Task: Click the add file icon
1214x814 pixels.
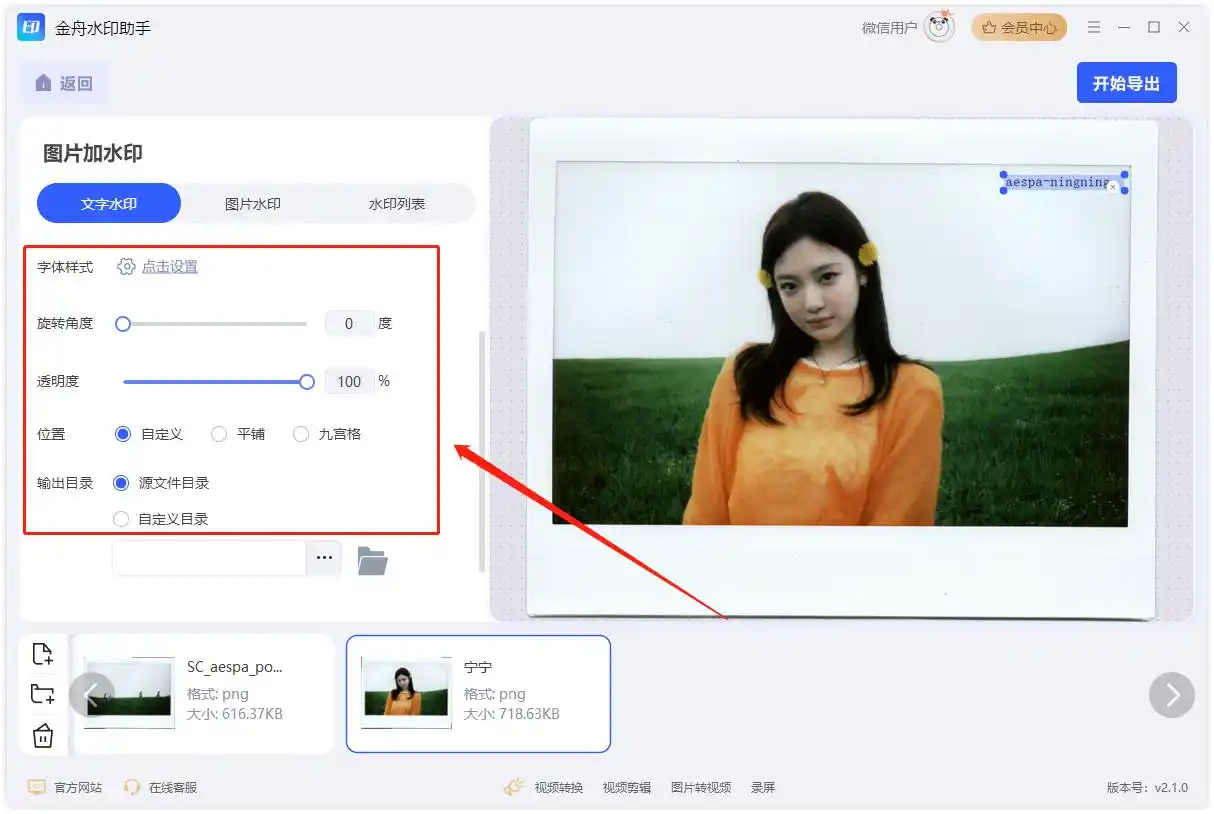Action: click(42, 654)
